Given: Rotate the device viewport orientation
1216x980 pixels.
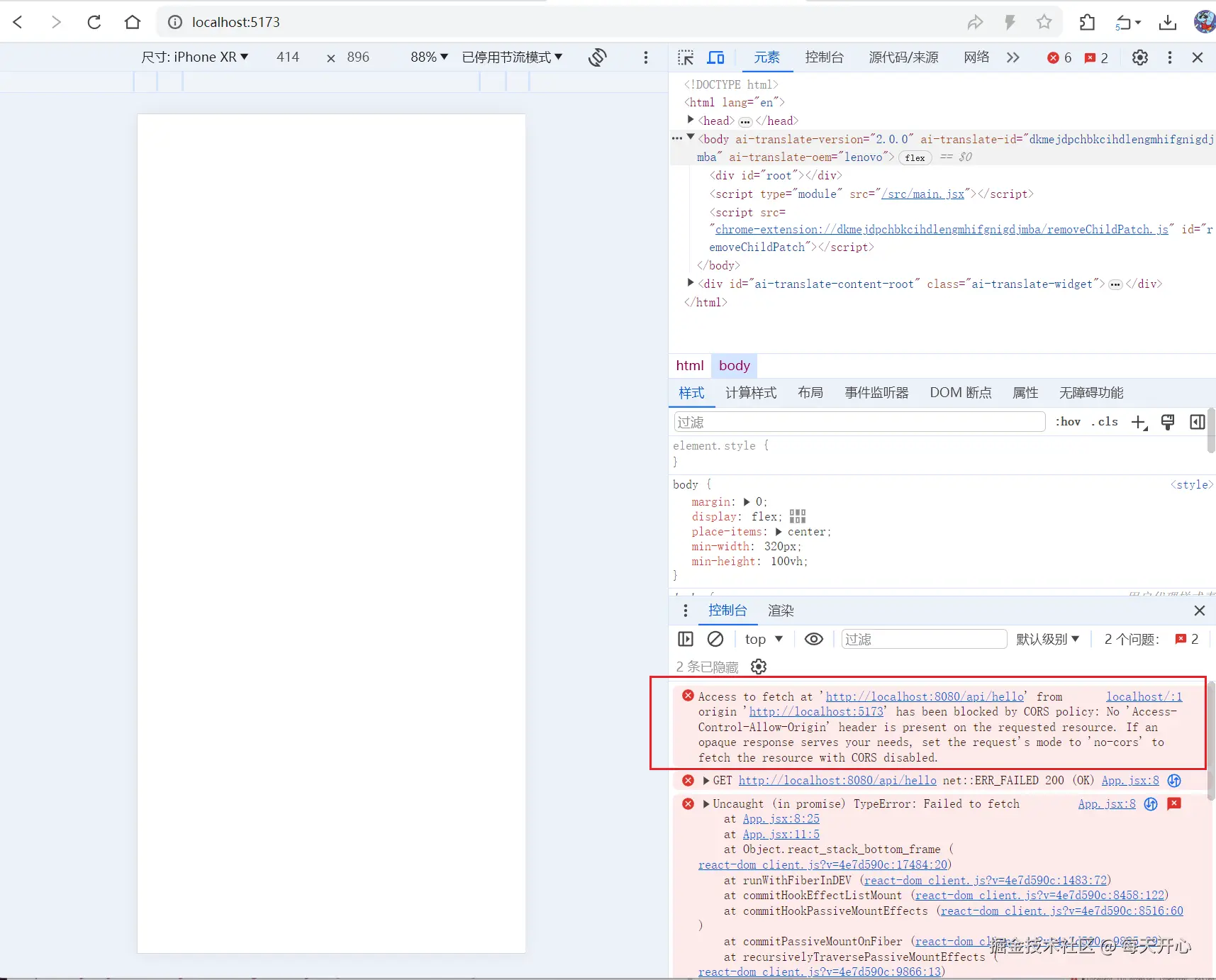Looking at the screenshot, I should point(598,57).
